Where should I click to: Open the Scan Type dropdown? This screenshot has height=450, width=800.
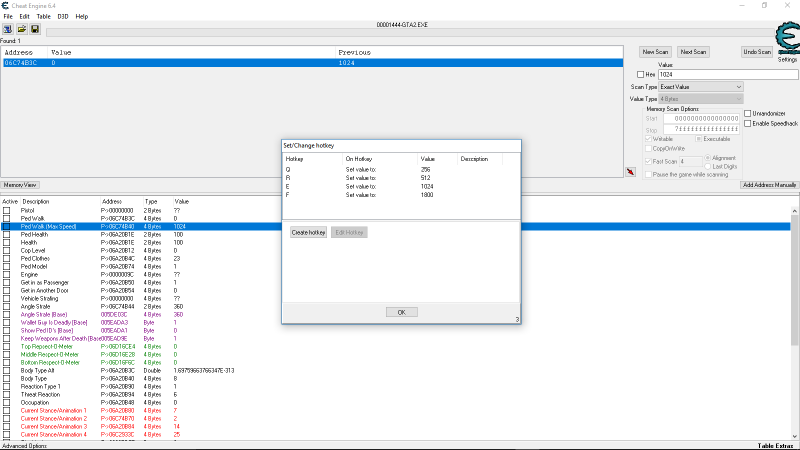[x=701, y=87]
